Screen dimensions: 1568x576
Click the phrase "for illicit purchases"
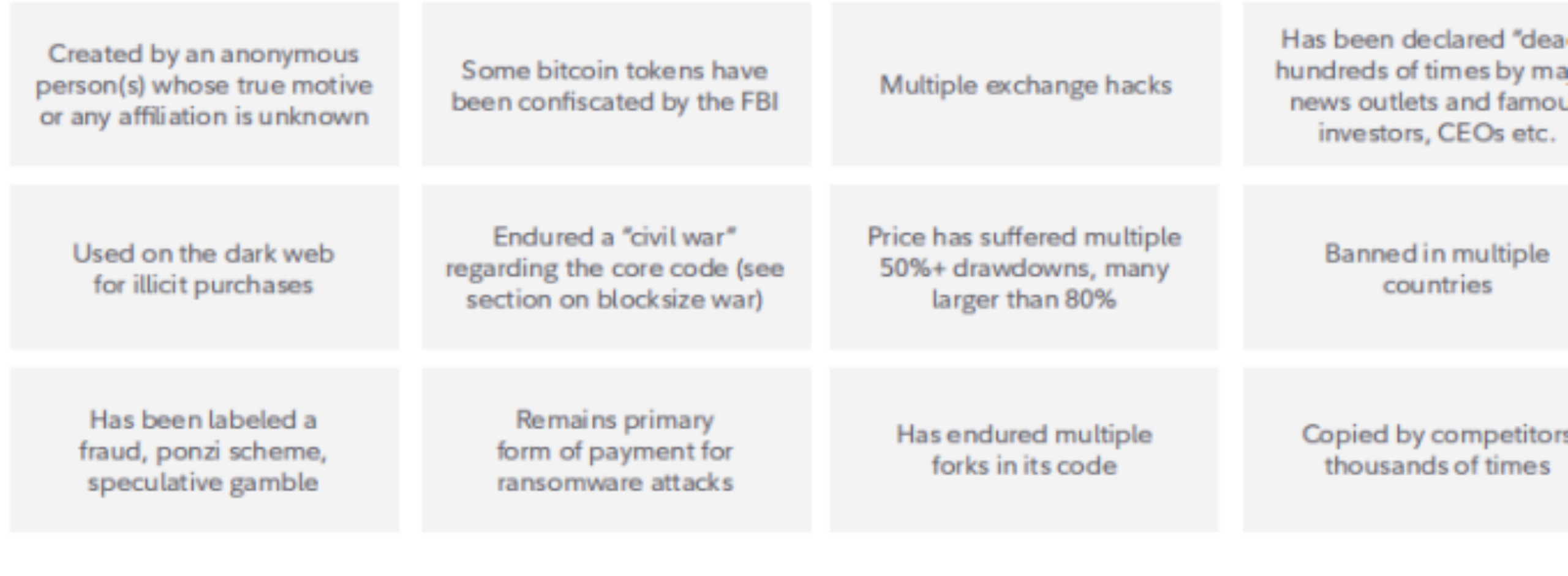pyautogui.click(x=203, y=285)
